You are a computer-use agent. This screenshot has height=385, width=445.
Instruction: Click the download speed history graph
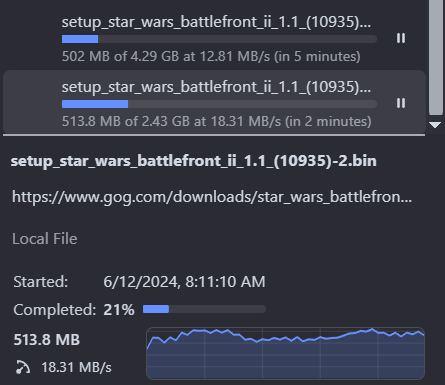click(x=285, y=353)
